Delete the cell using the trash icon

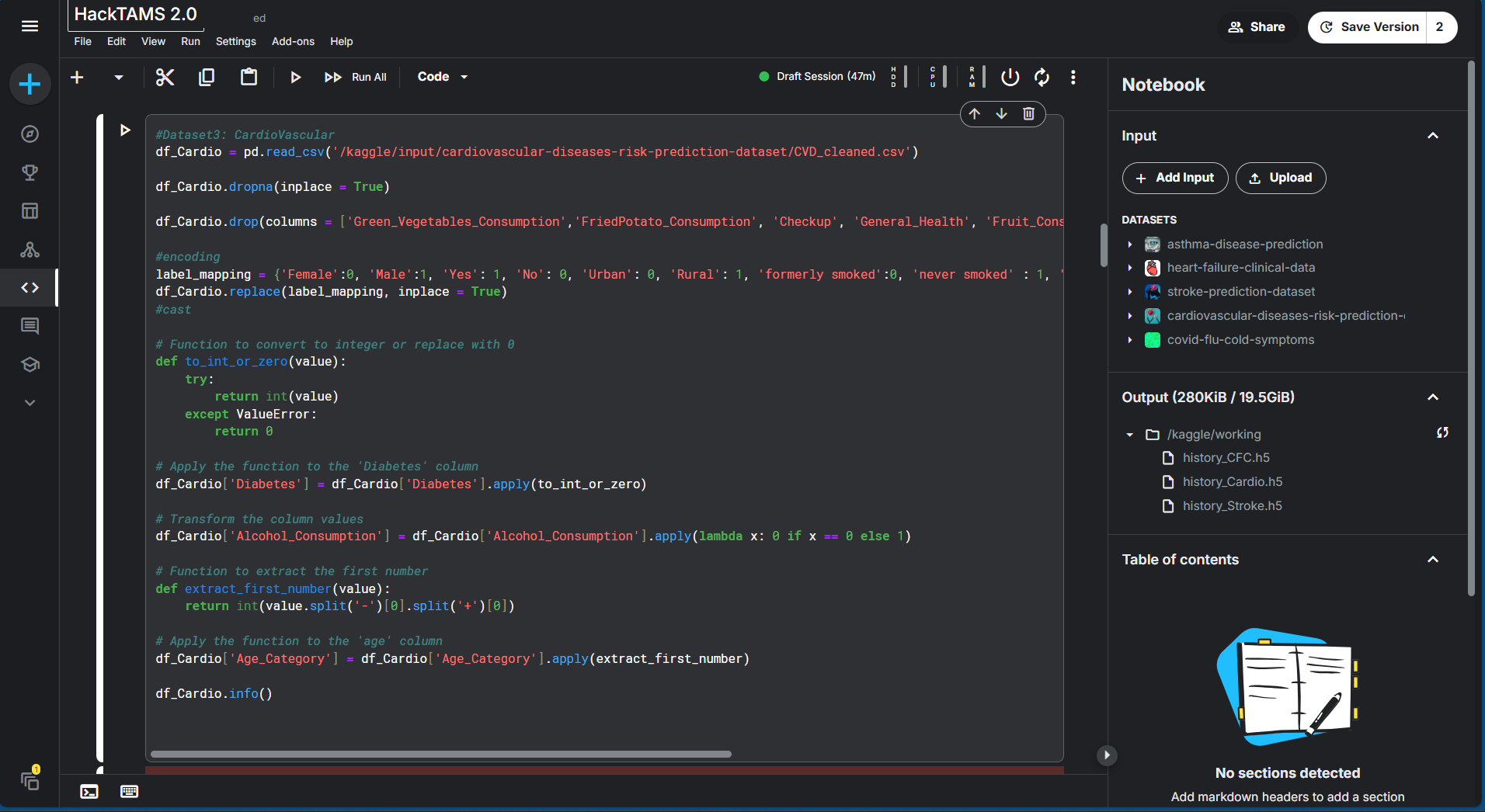[1028, 114]
